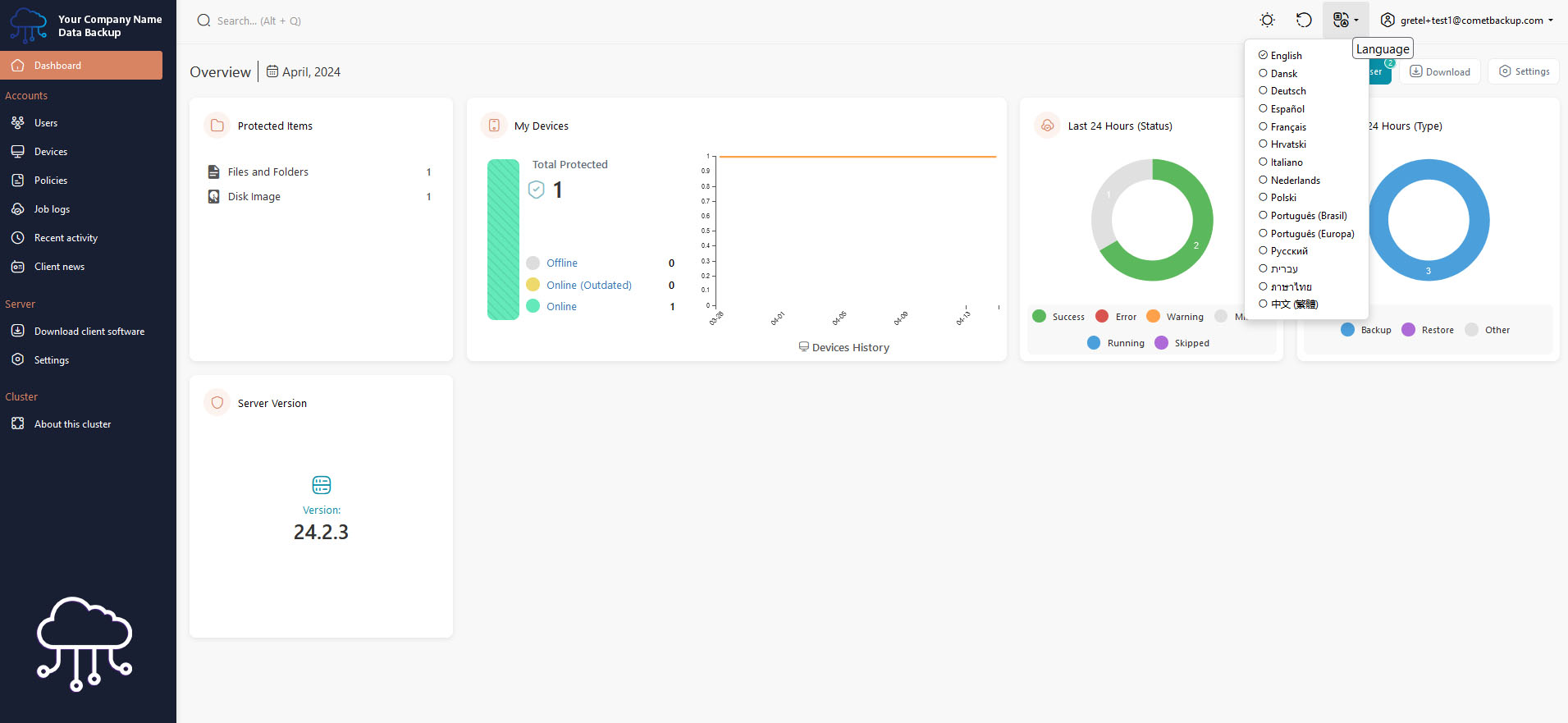This screenshot has width=1568, height=723.
Task: Open Recent activity clock icon
Action: click(x=18, y=238)
